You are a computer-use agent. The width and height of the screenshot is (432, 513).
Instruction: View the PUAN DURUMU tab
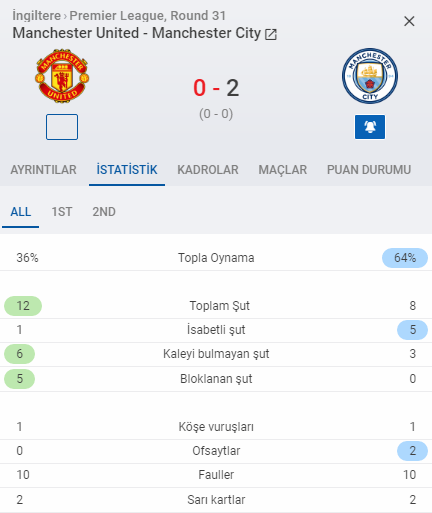(x=369, y=170)
